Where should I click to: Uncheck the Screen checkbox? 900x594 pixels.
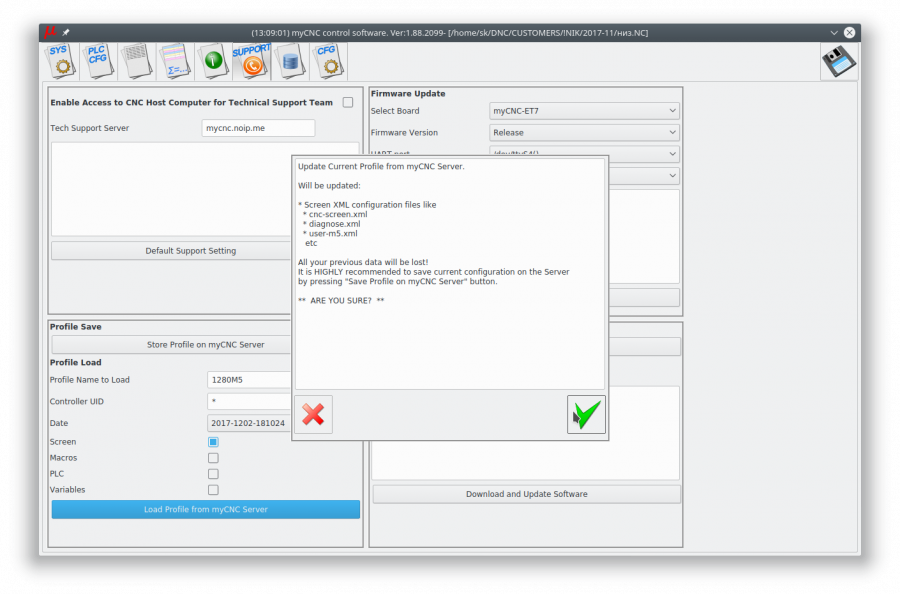pos(213,442)
